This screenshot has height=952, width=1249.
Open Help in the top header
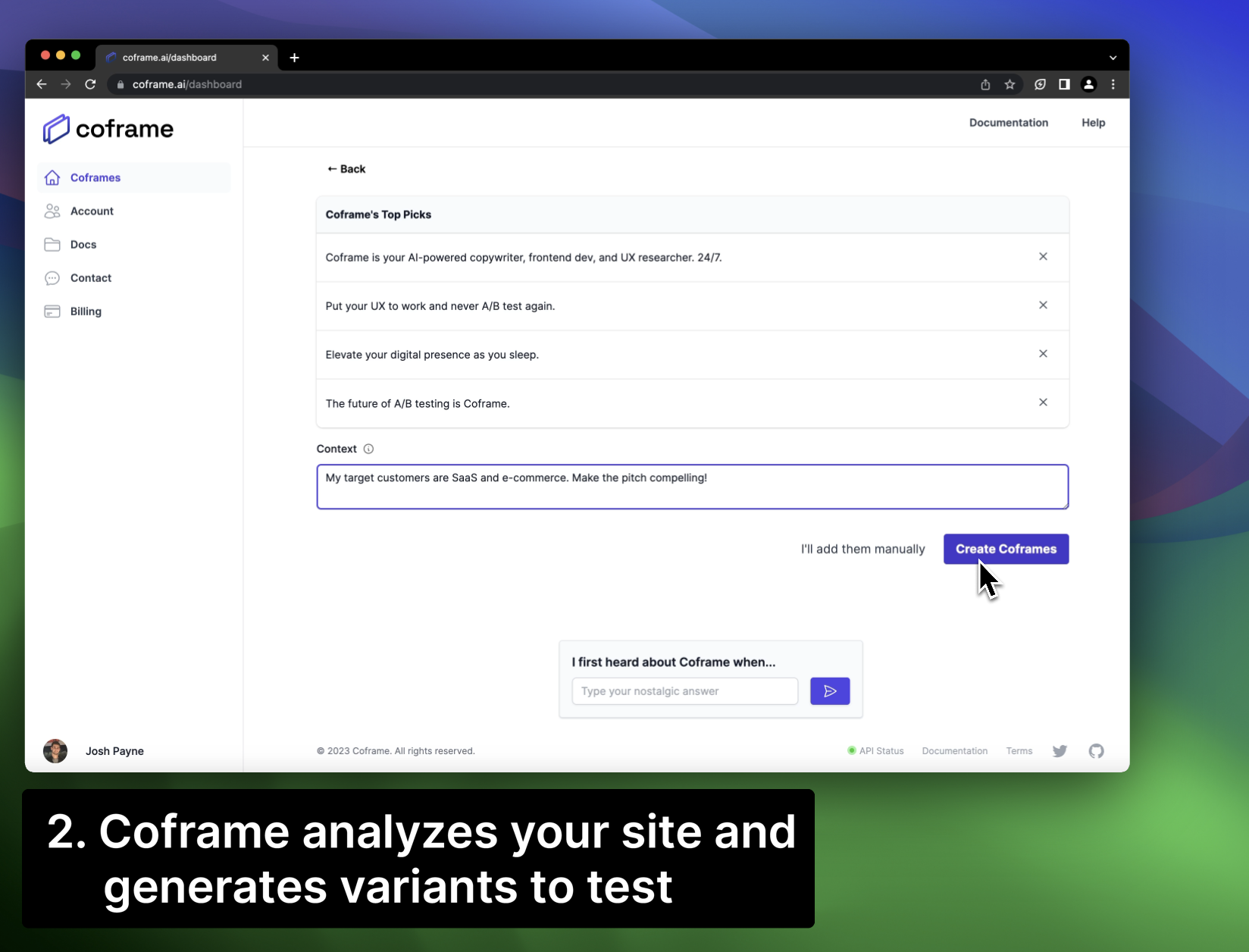coord(1093,123)
